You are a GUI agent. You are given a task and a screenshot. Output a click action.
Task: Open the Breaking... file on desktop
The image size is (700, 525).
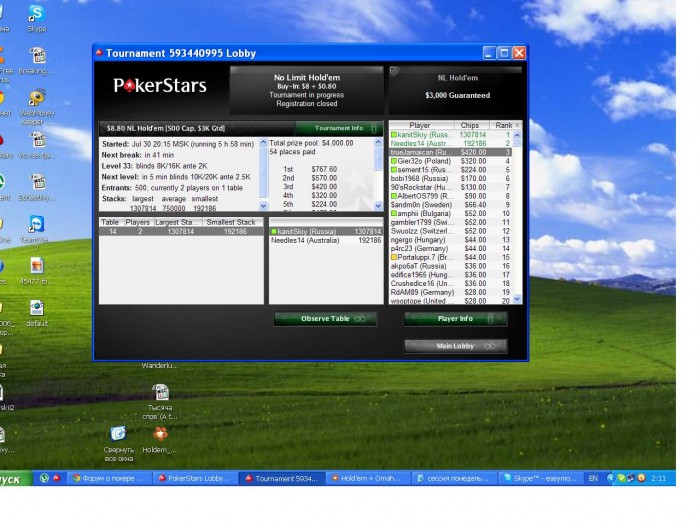point(38,61)
